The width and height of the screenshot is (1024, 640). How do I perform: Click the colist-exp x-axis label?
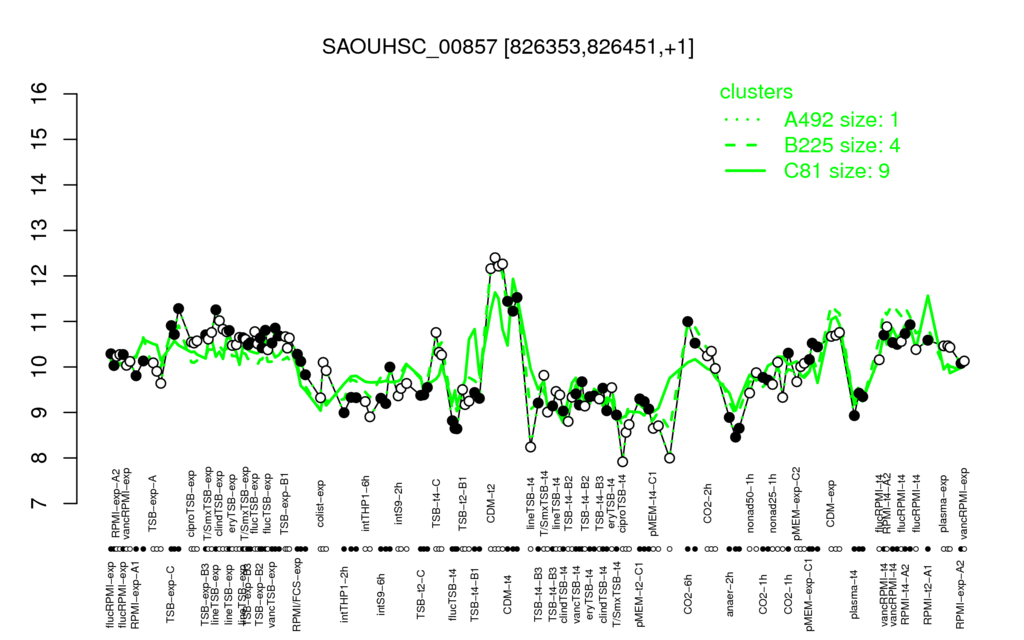pos(321,502)
